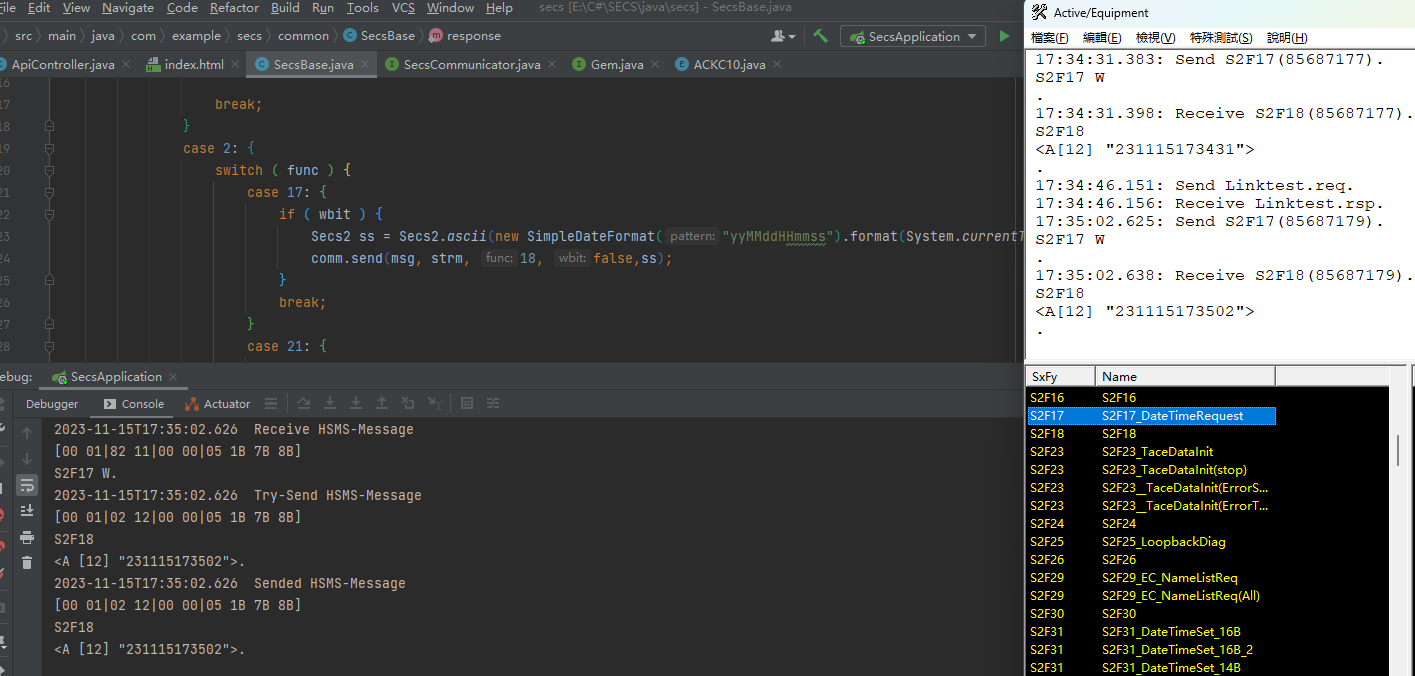1415x676 pixels.
Task: Open the Run menu
Action: pyautogui.click(x=323, y=8)
